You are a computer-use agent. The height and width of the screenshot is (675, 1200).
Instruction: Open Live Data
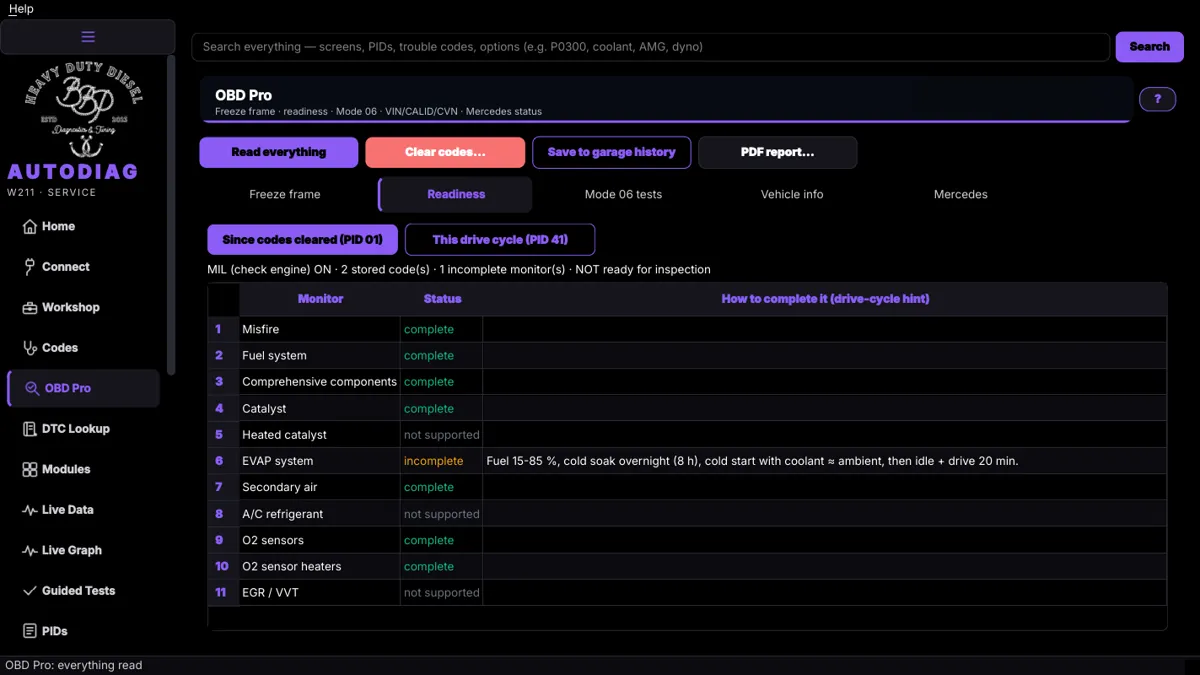[x=82, y=510]
